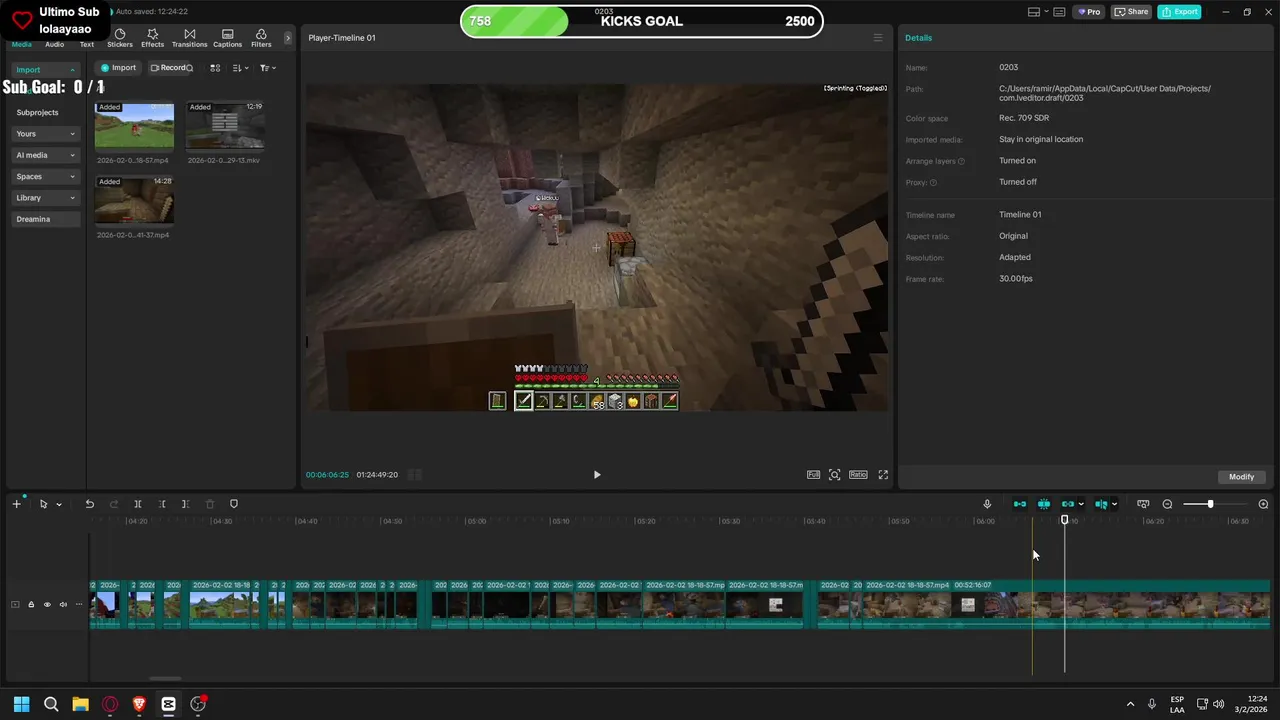Image resolution: width=1280 pixels, height=720 pixels.
Task: Search within Record media field
Action: click(x=189, y=68)
